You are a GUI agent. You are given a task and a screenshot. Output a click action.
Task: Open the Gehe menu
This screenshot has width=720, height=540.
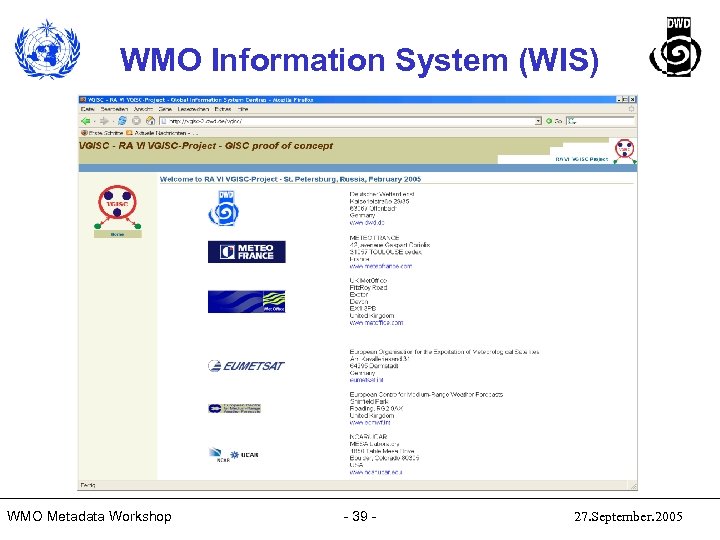click(165, 109)
